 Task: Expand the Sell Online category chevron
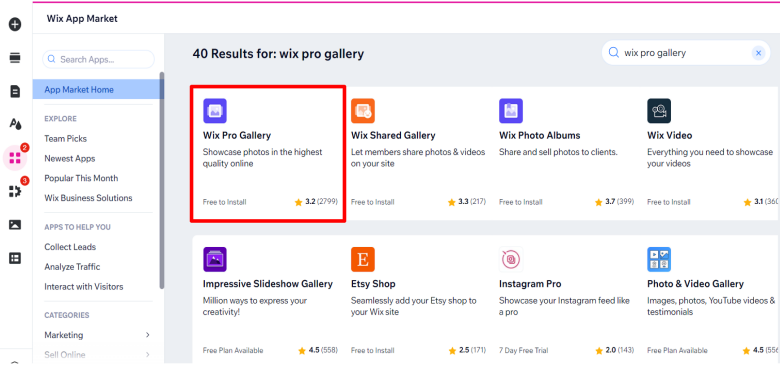pyautogui.click(x=148, y=355)
